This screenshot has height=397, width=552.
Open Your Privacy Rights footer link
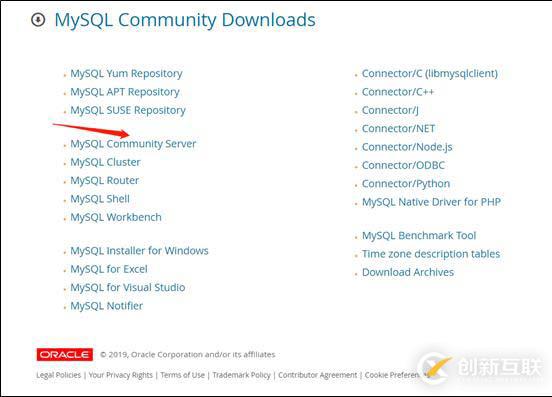tap(121, 375)
